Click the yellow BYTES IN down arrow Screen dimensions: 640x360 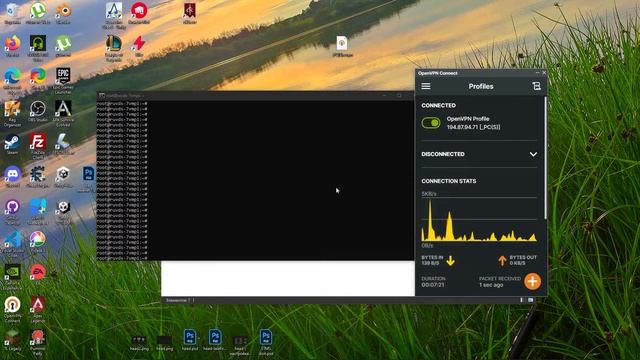tap(451, 260)
